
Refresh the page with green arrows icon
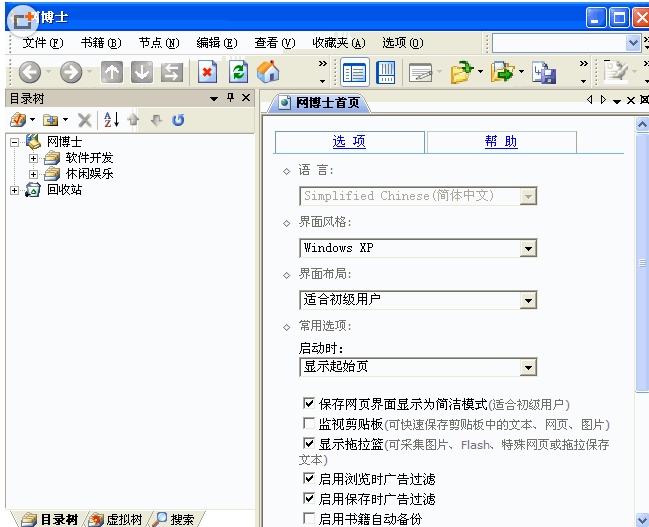238,72
